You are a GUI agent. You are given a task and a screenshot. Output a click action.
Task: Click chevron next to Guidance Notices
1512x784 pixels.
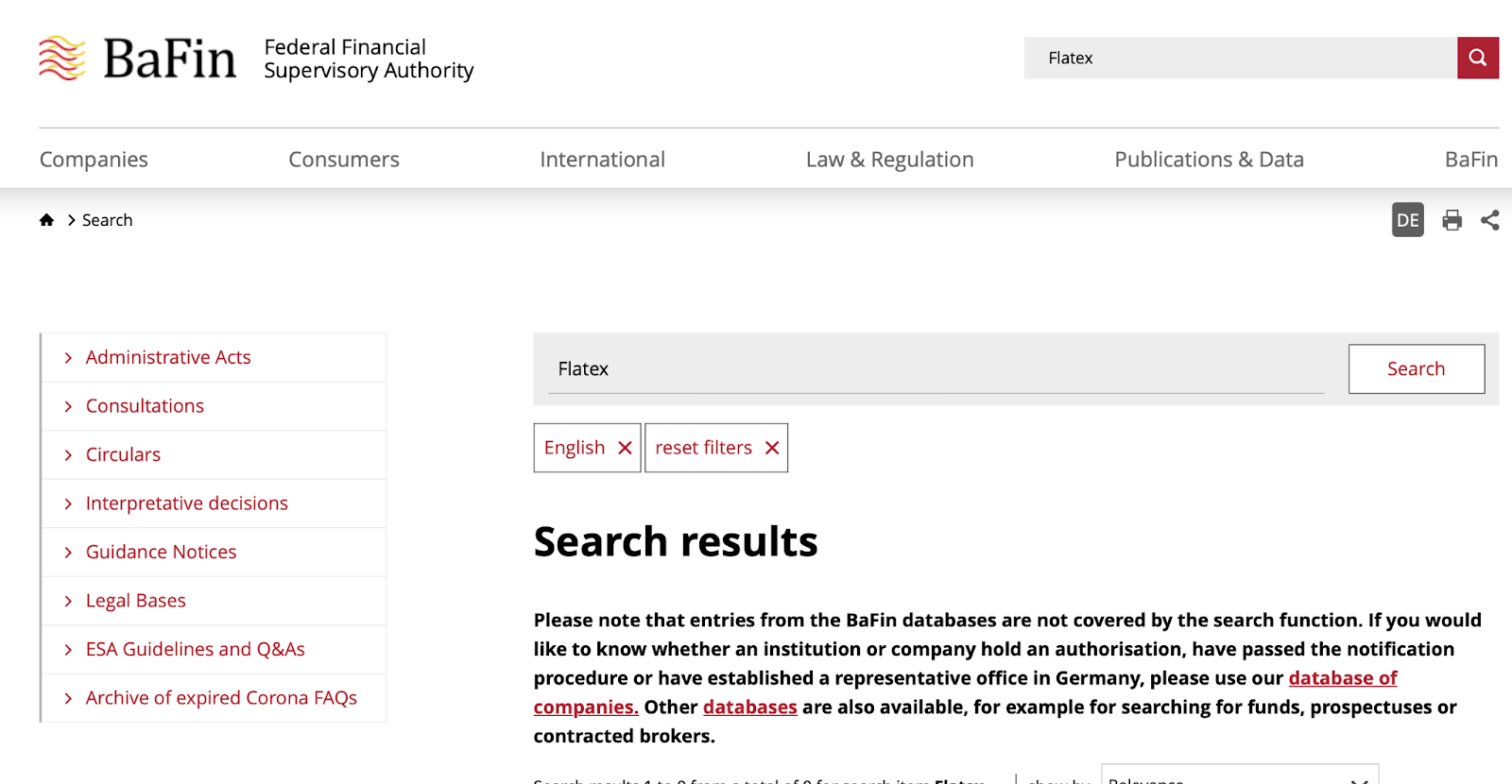[68, 553]
